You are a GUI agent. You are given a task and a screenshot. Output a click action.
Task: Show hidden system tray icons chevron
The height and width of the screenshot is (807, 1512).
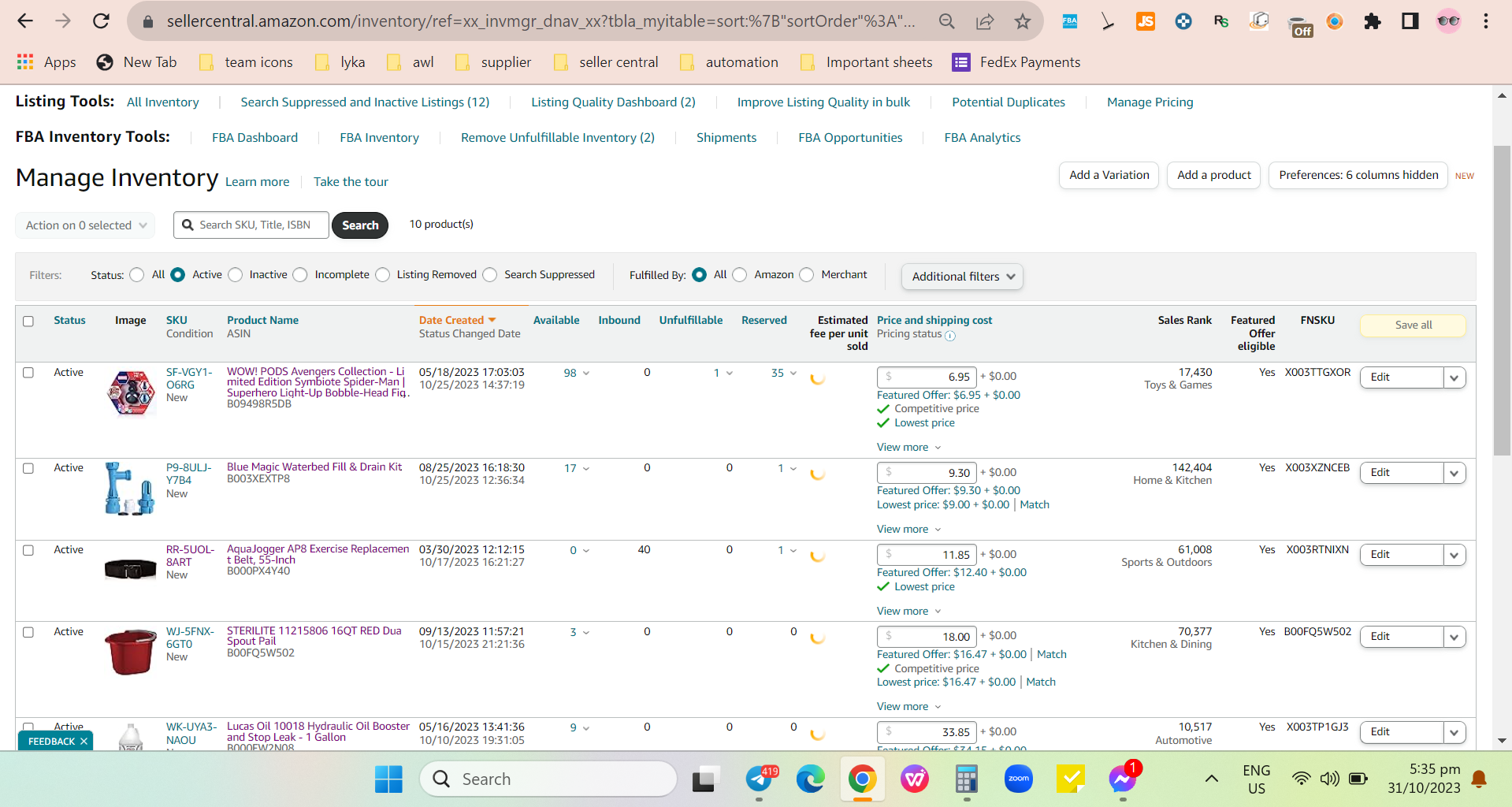pyautogui.click(x=1212, y=779)
